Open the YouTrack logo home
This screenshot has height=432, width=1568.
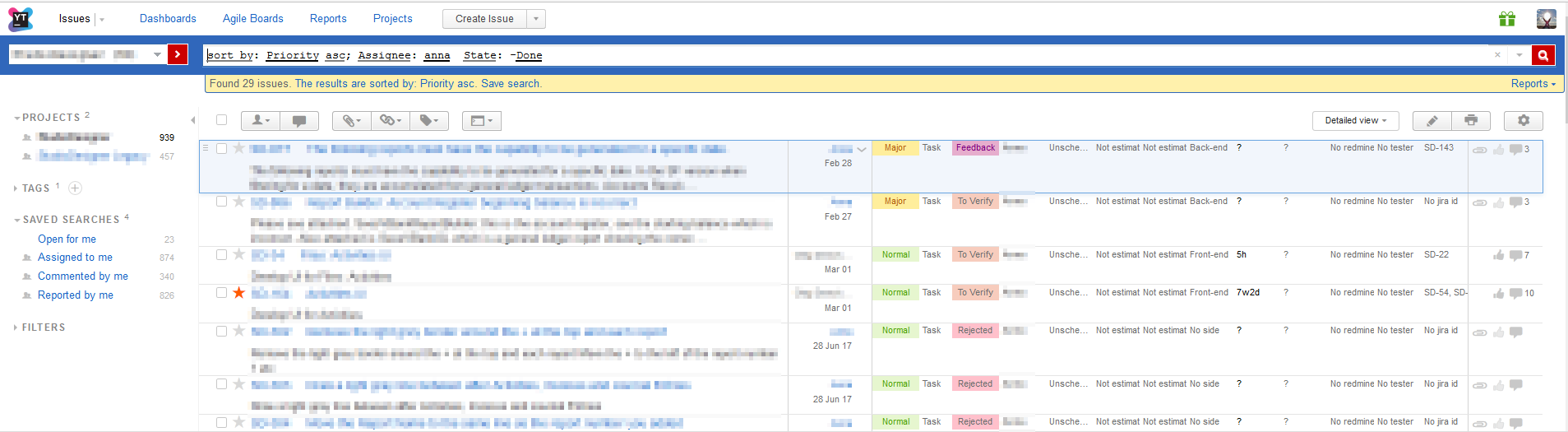[x=21, y=19]
